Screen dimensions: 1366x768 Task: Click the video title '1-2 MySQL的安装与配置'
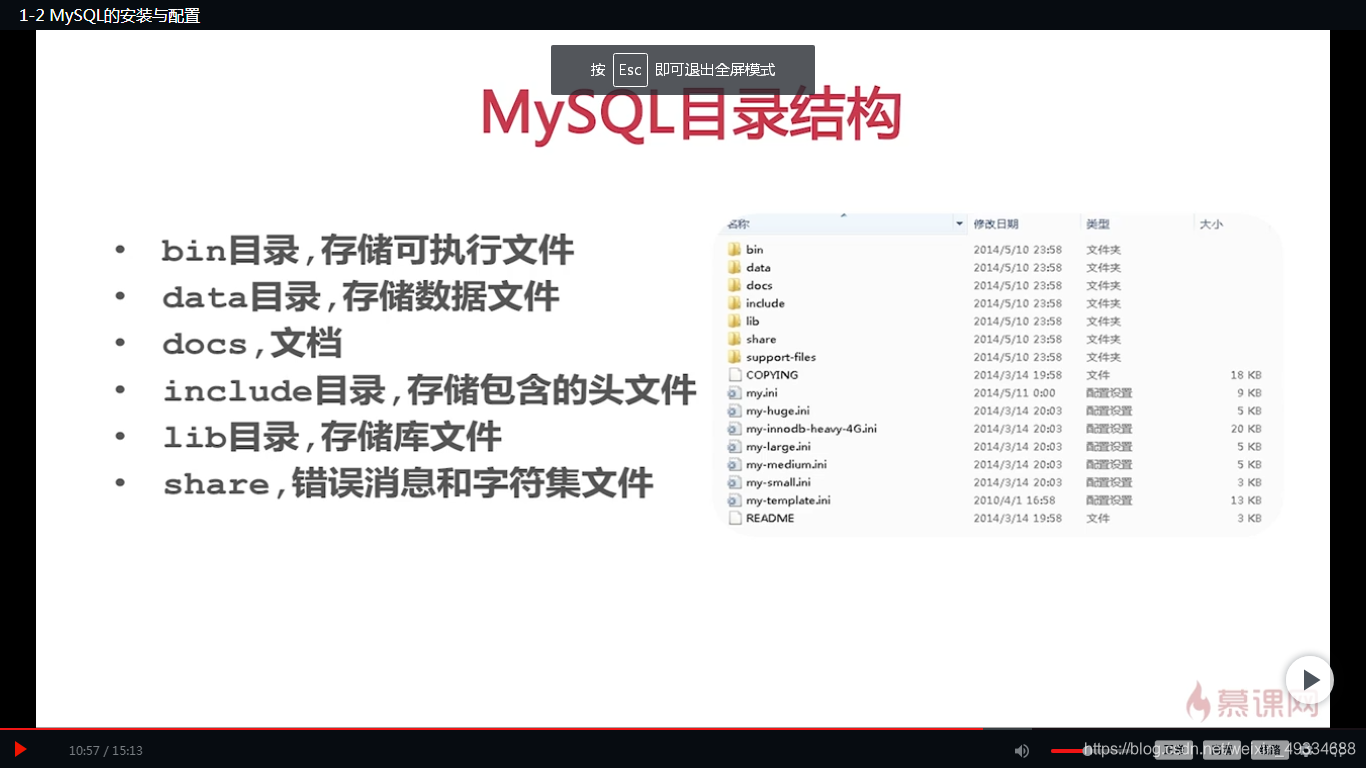tap(109, 15)
